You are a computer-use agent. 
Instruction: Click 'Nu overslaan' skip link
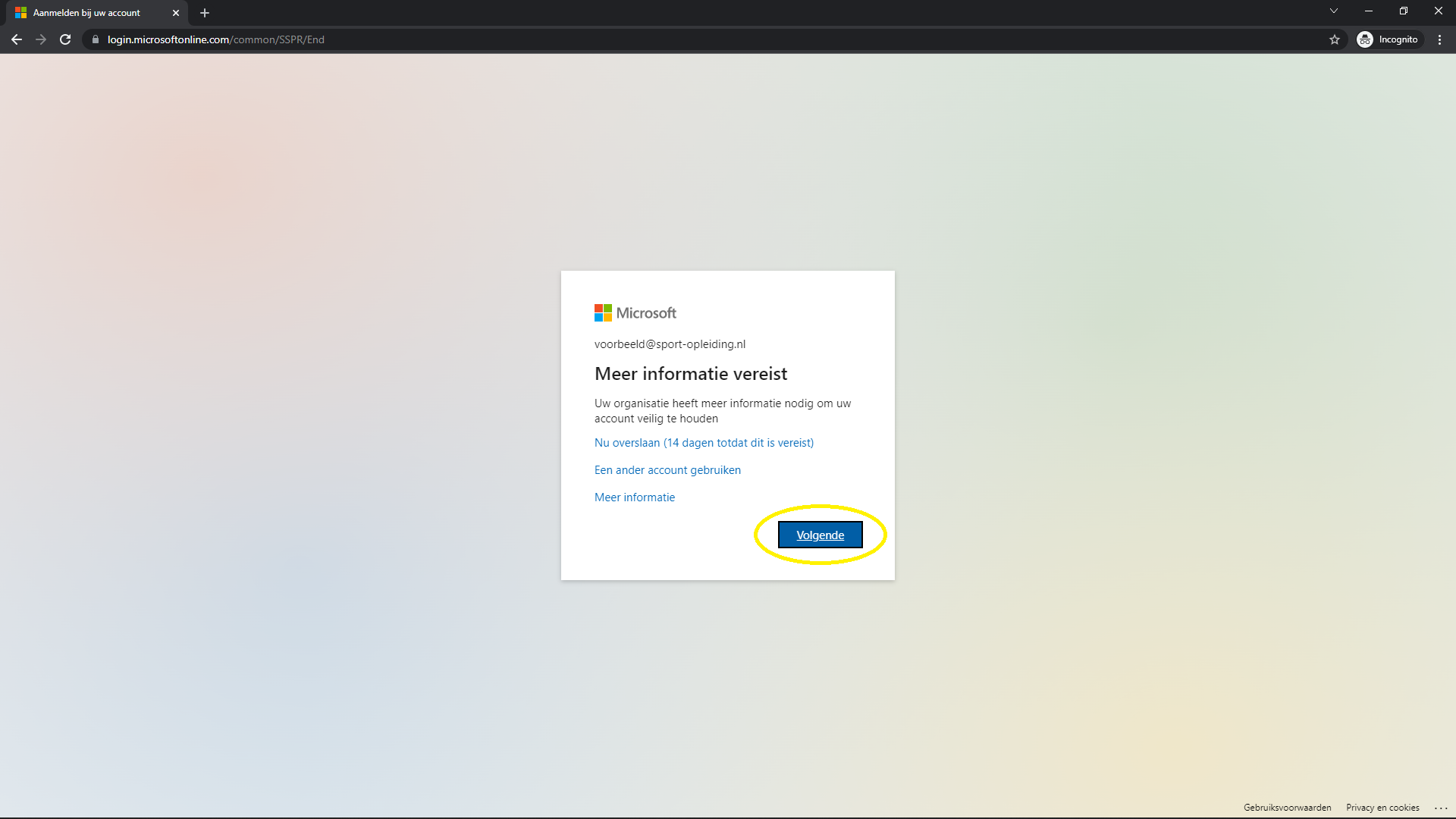(x=703, y=443)
